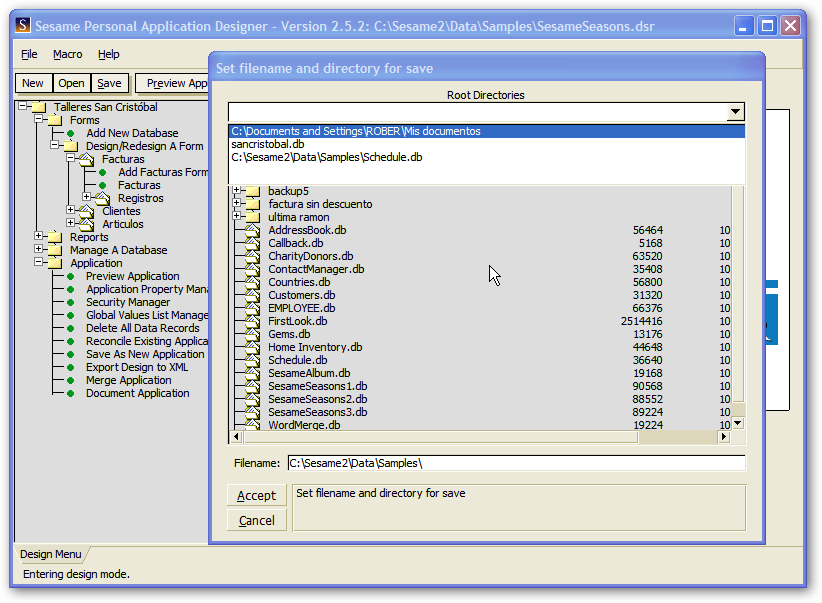This screenshot has height=603, width=822.
Task: Click the Callback.db file icon
Action: pos(253,243)
